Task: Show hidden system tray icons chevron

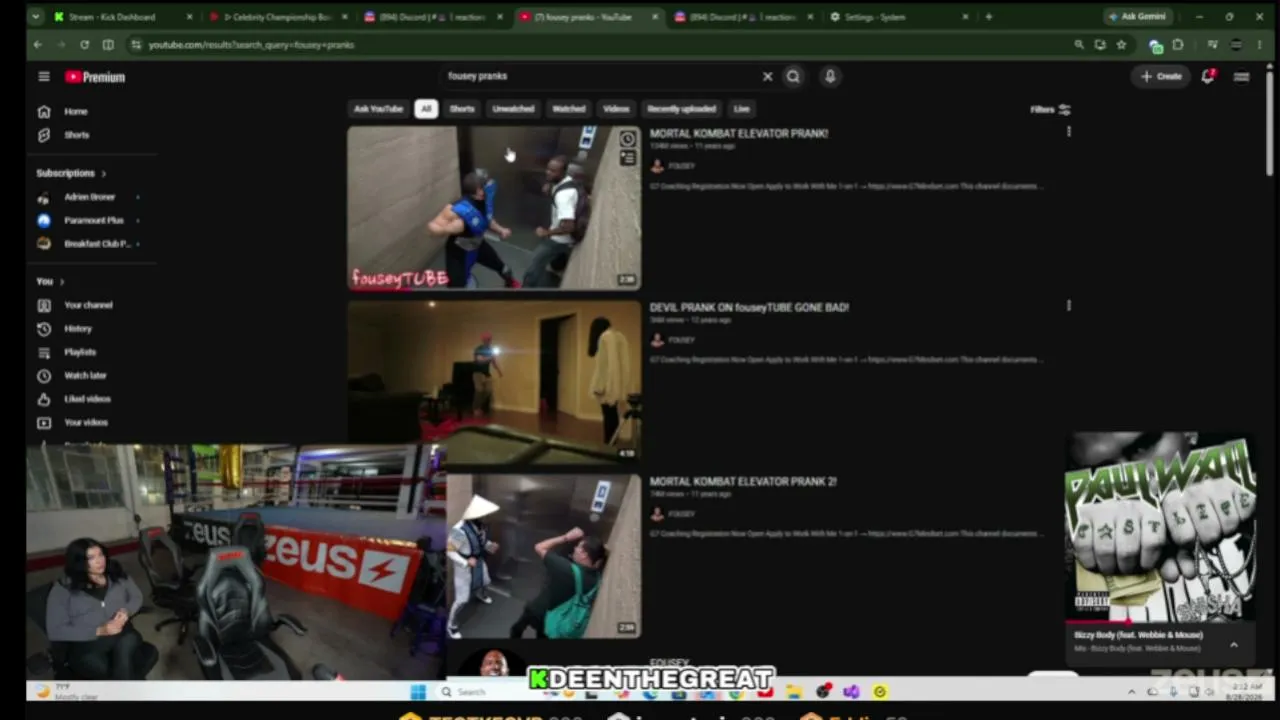Action: (1132, 692)
